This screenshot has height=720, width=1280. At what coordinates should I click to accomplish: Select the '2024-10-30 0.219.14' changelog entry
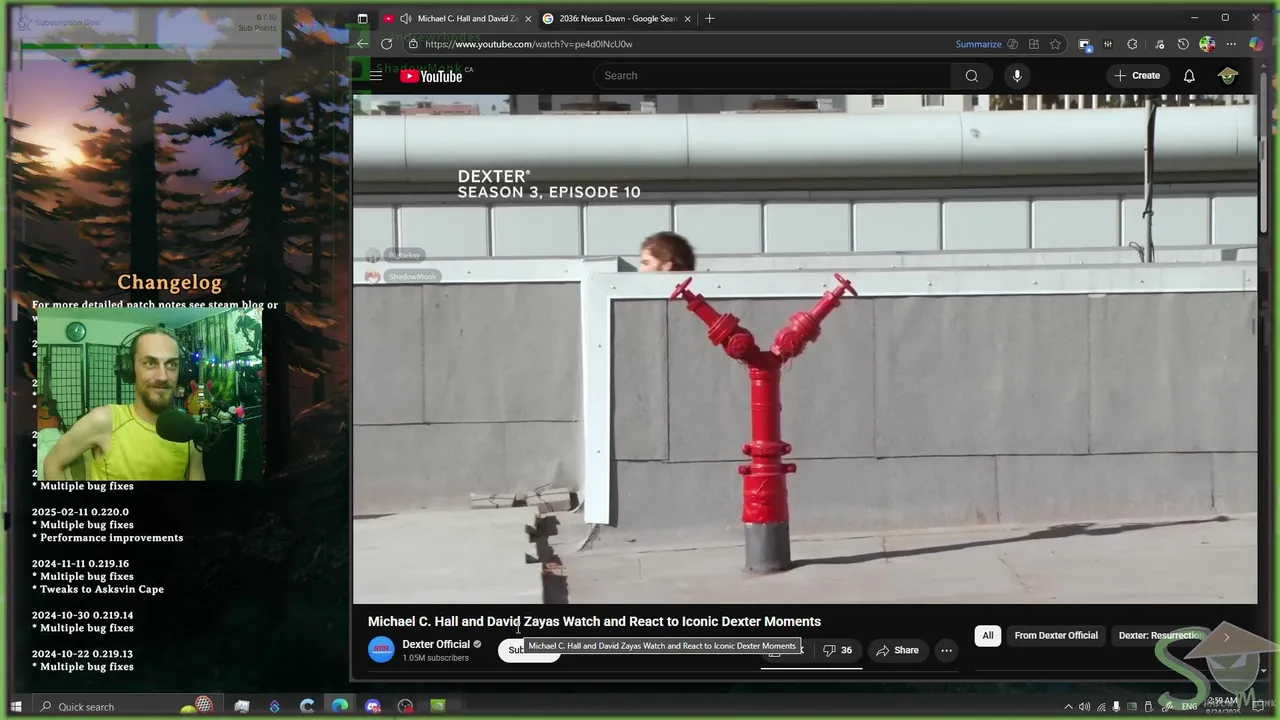click(x=82, y=616)
